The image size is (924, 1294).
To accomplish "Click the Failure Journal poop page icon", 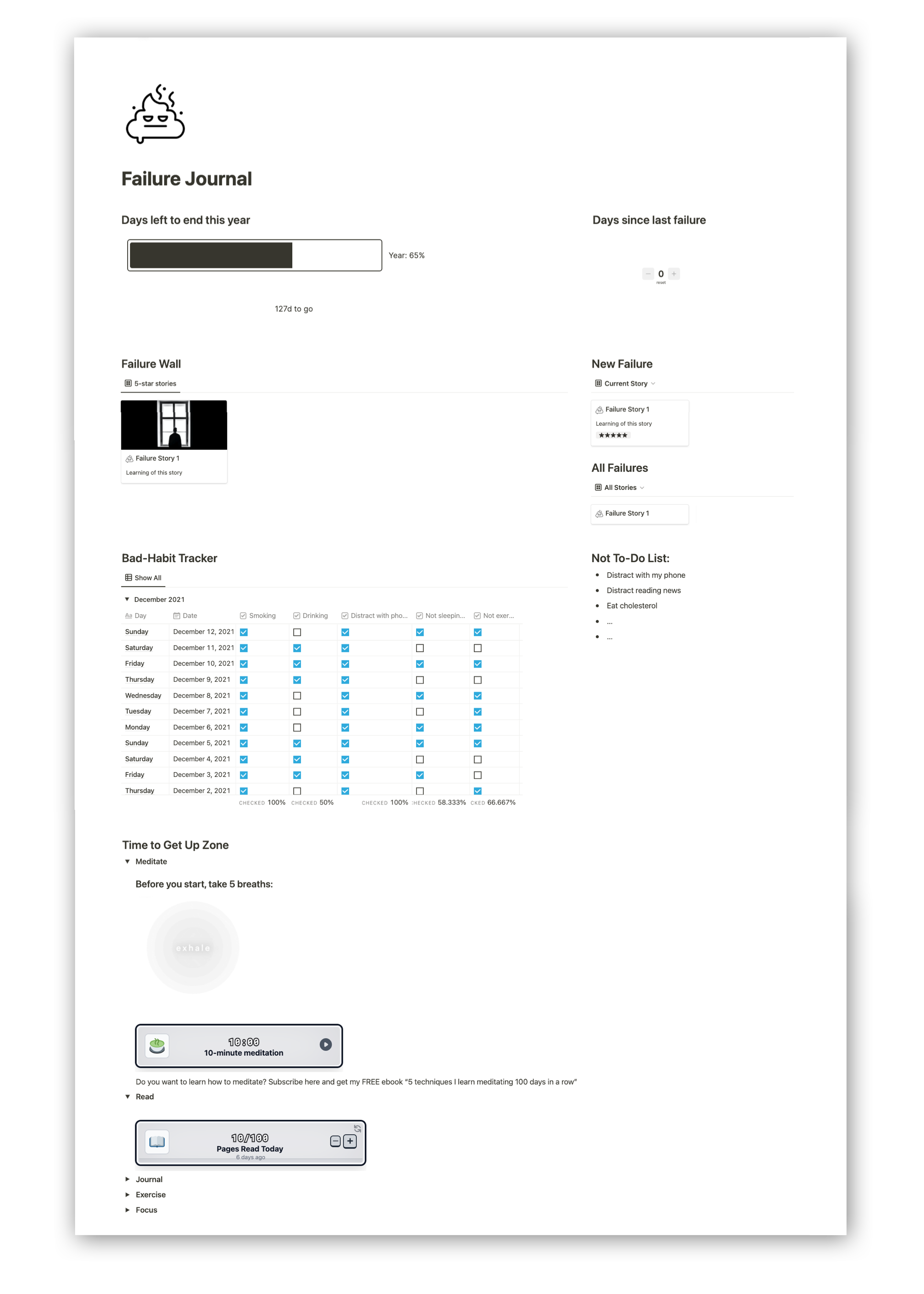I will pyautogui.click(x=155, y=114).
